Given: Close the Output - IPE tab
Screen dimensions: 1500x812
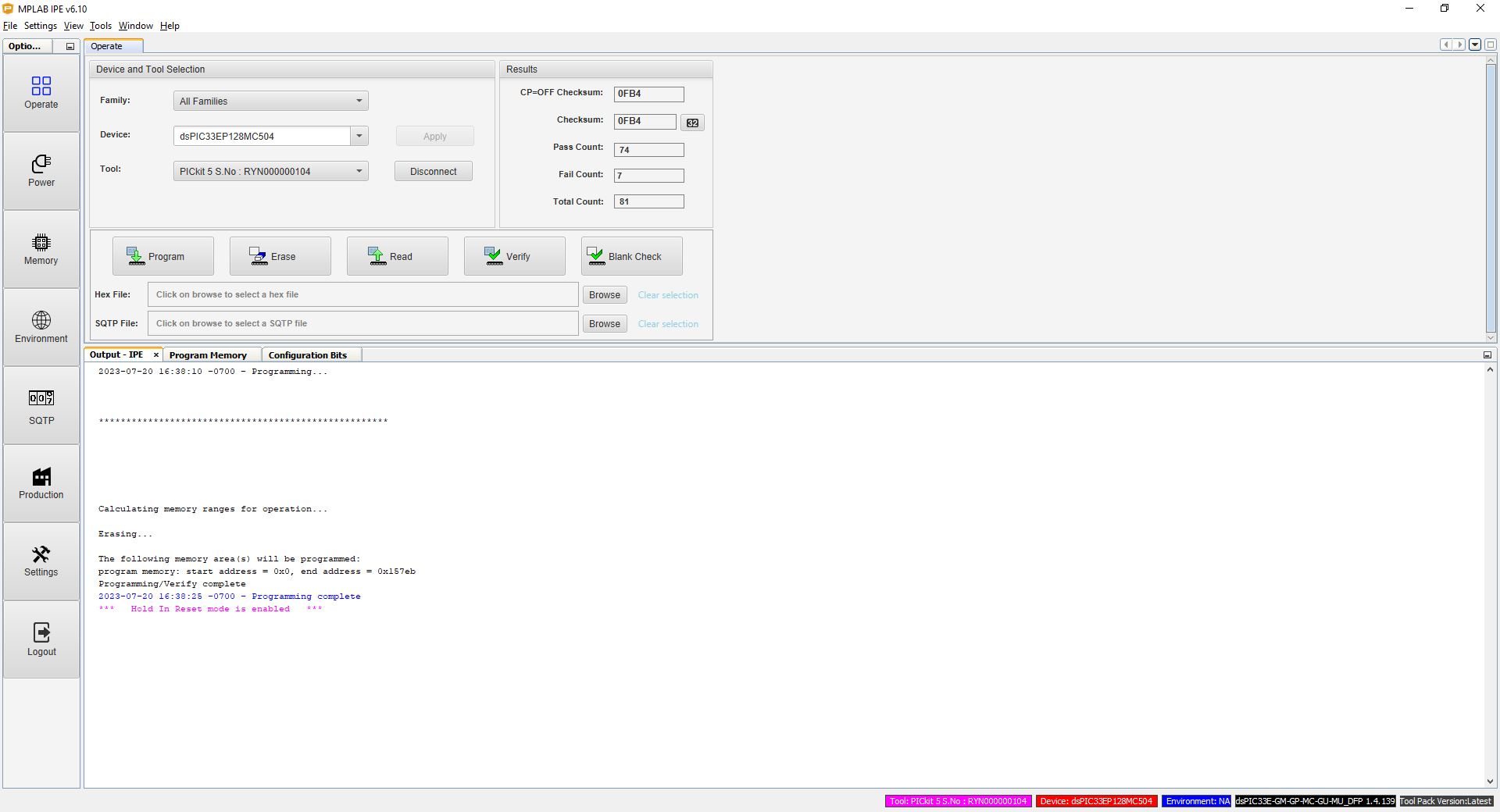Looking at the screenshot, I should 156,355.
